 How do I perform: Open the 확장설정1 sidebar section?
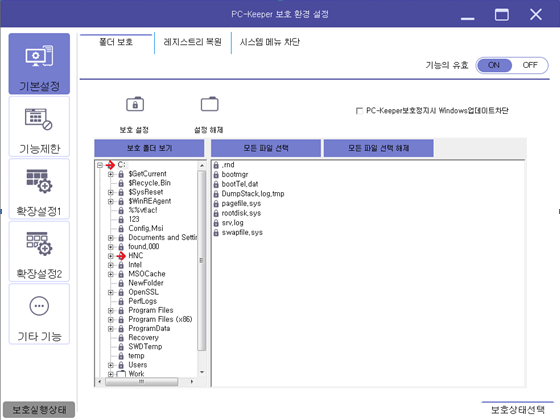39,189
